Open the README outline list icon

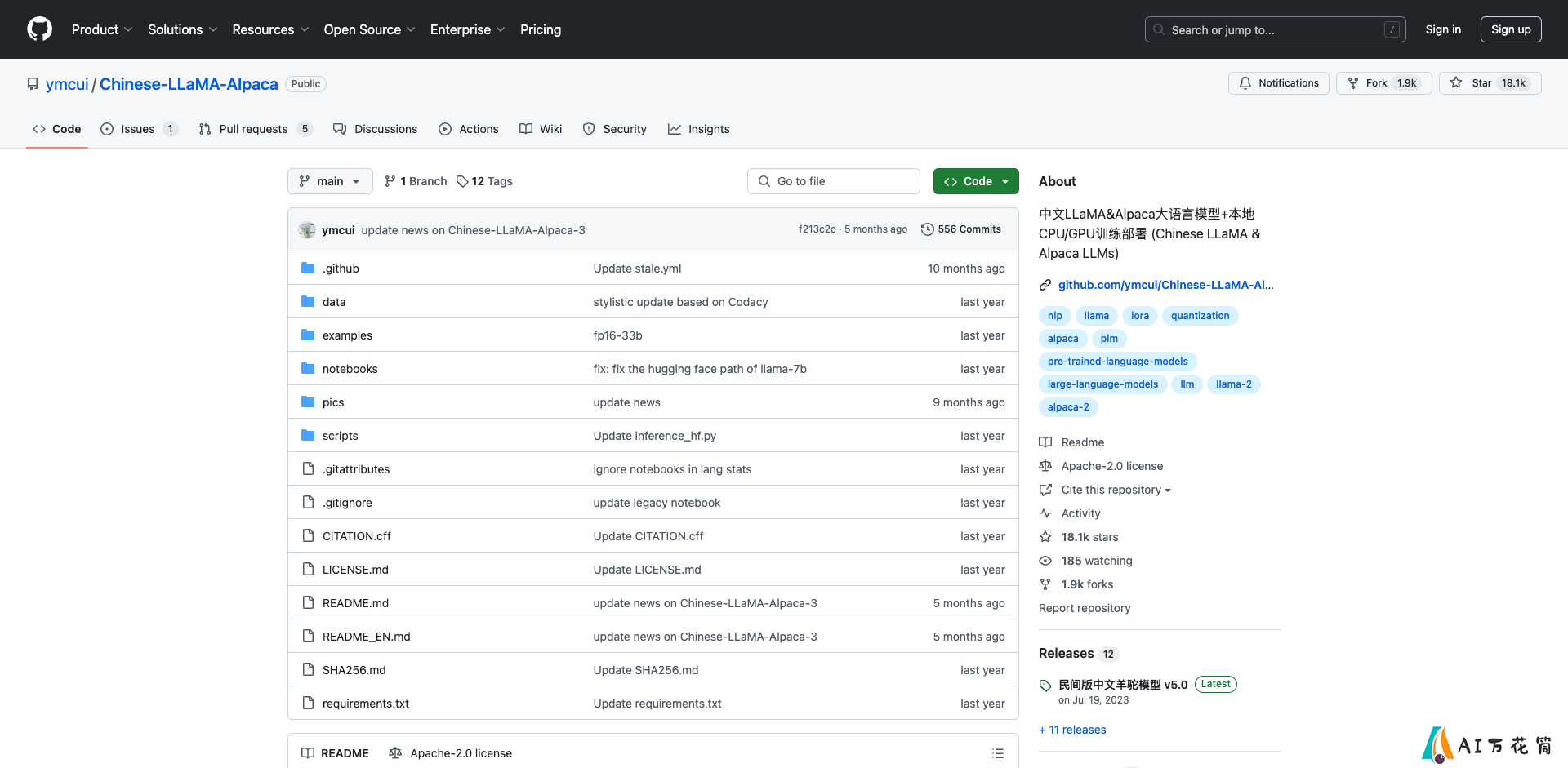click(x=998, y=753)
